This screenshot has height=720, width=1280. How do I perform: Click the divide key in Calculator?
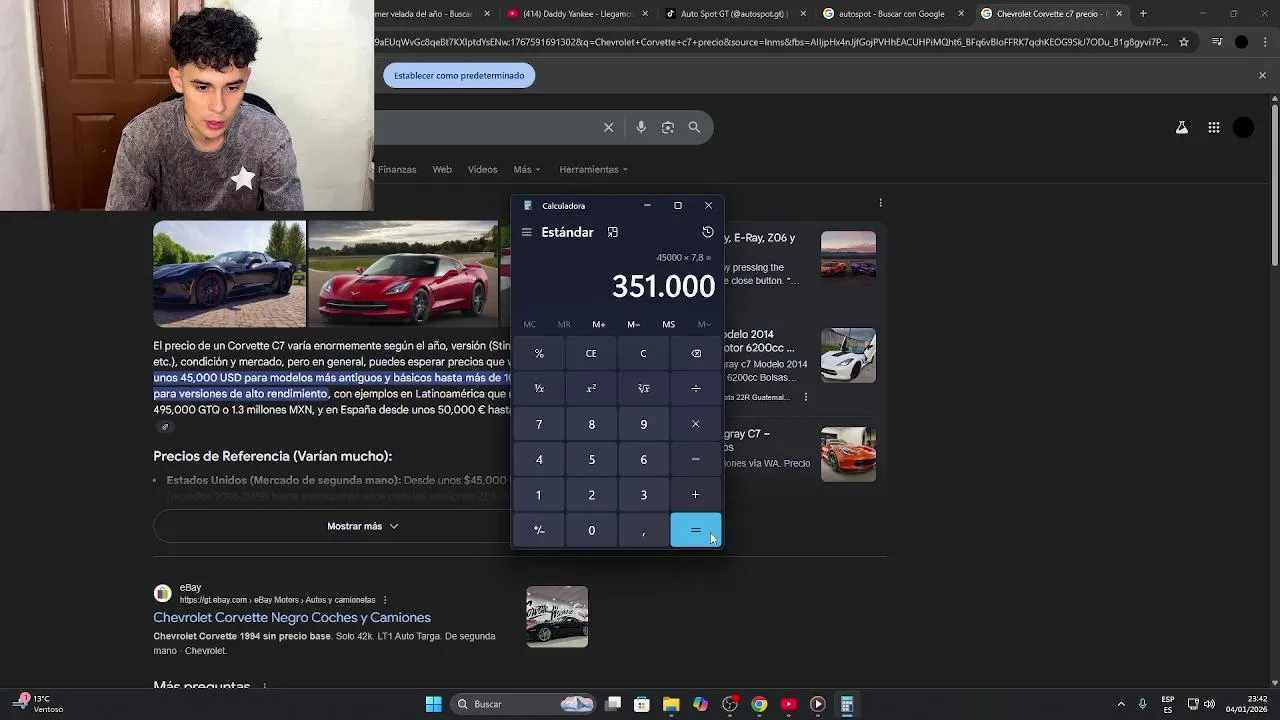tap(696, 388)
